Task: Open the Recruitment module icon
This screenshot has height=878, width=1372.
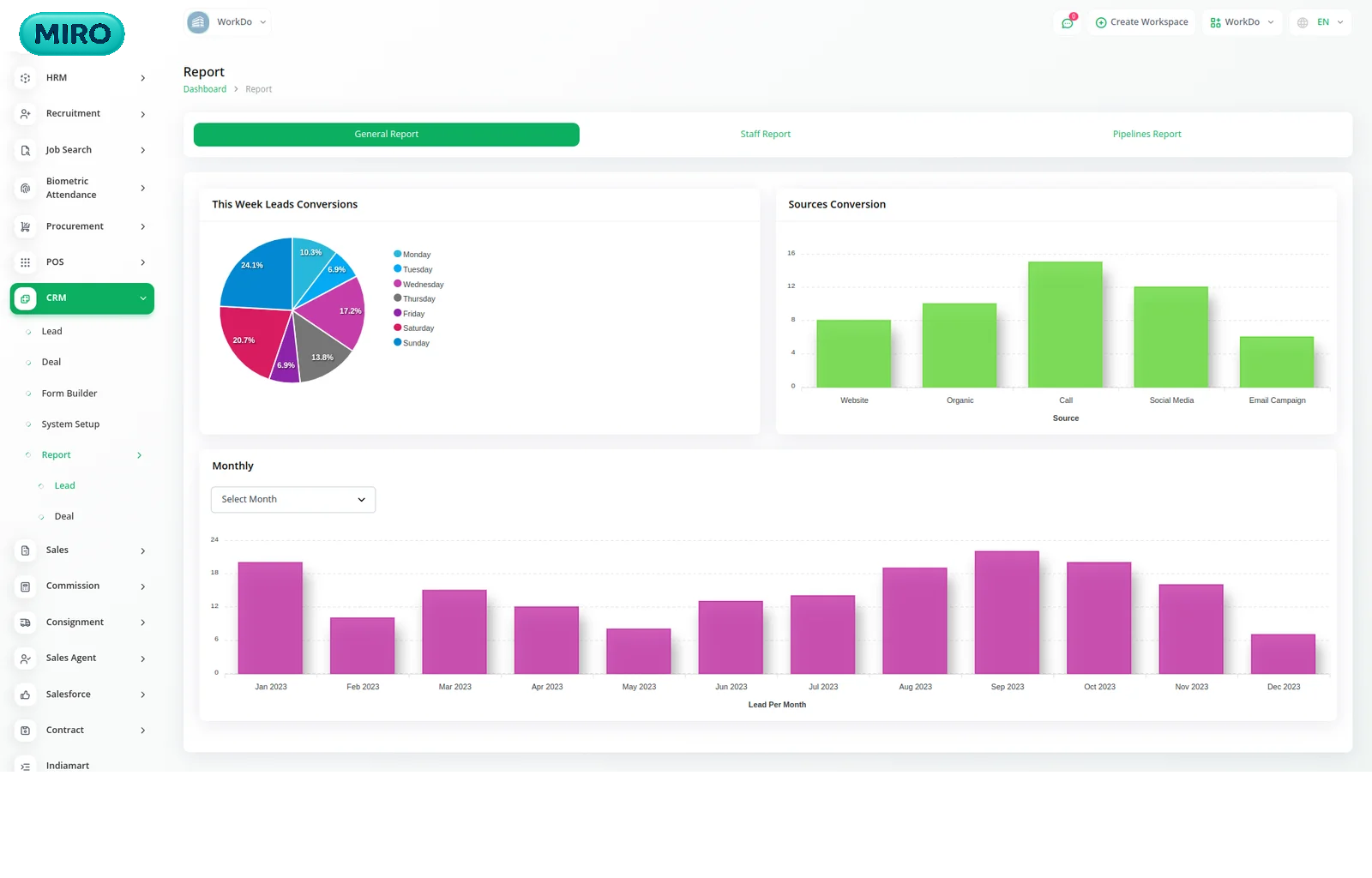Action: point(26,114)
